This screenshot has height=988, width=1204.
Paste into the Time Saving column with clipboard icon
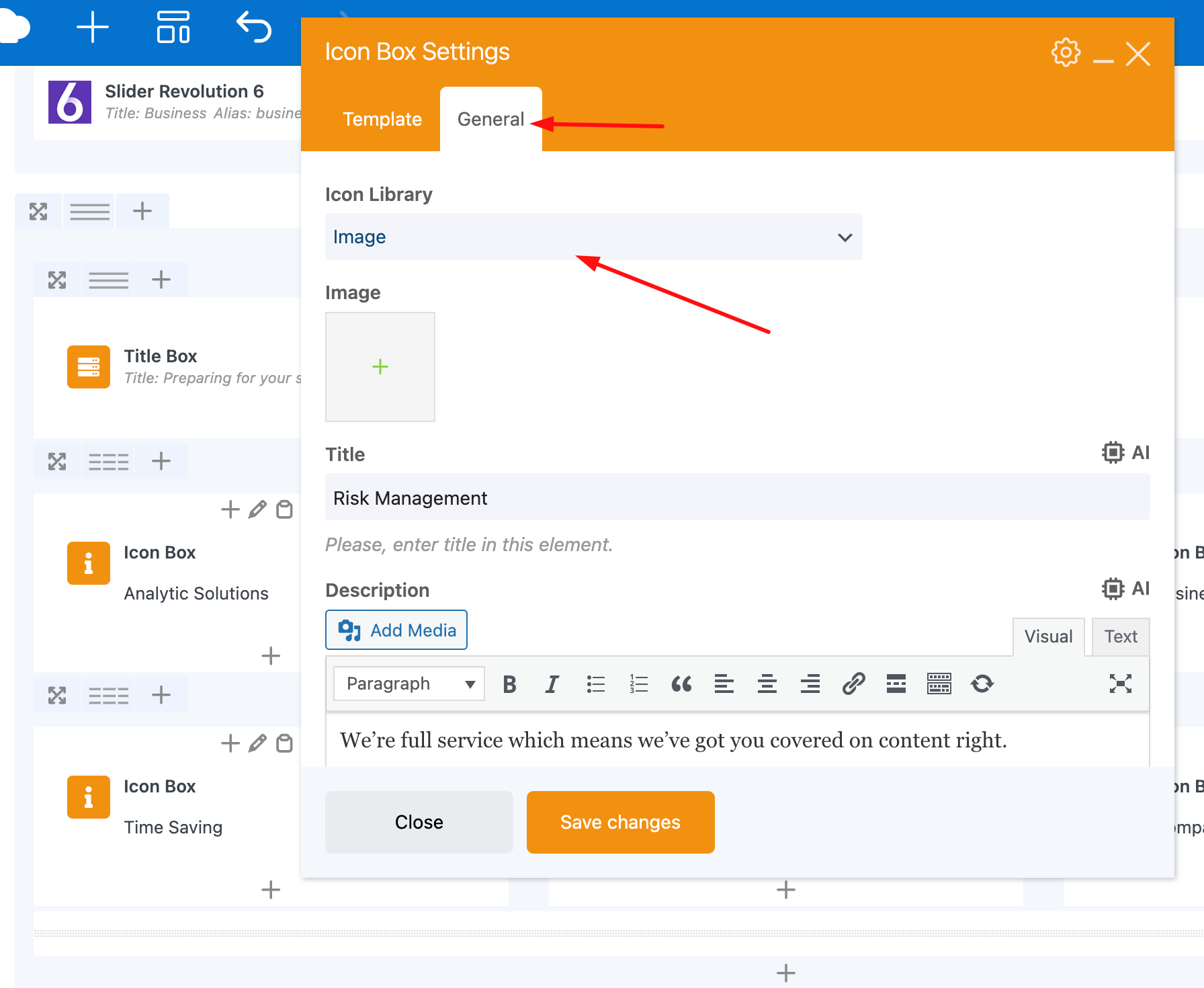(285, 743)
